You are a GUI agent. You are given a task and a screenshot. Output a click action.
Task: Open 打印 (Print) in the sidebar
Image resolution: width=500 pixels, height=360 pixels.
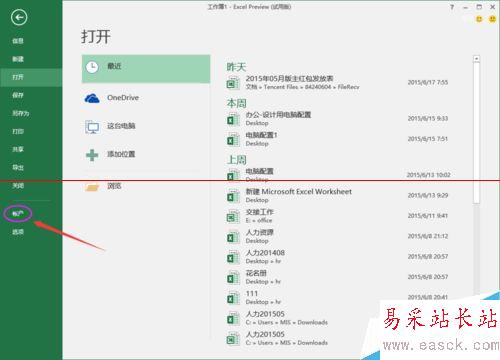(x=18, y=131)
